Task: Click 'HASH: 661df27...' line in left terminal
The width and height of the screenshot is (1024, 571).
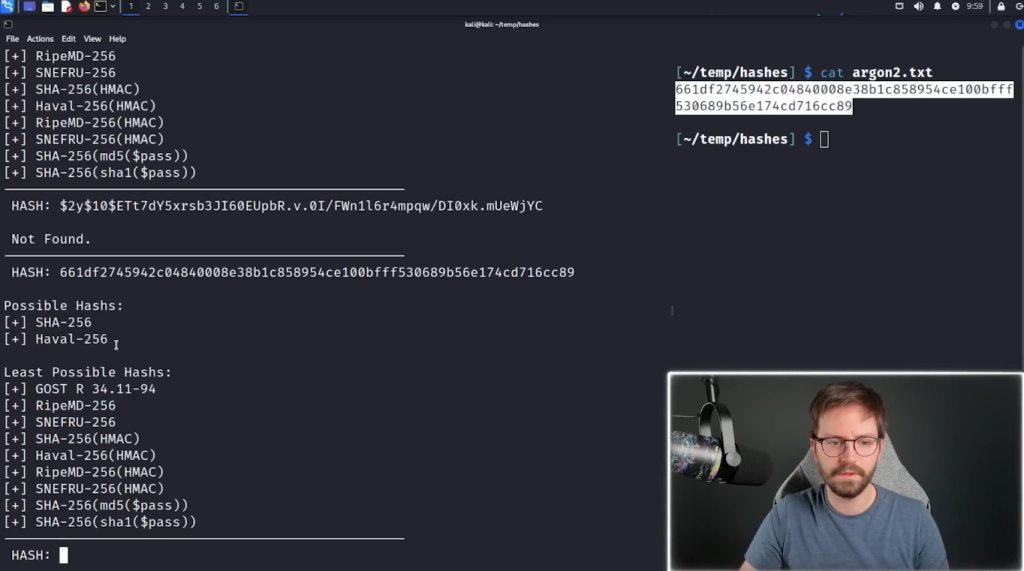Action: [293, 272]
